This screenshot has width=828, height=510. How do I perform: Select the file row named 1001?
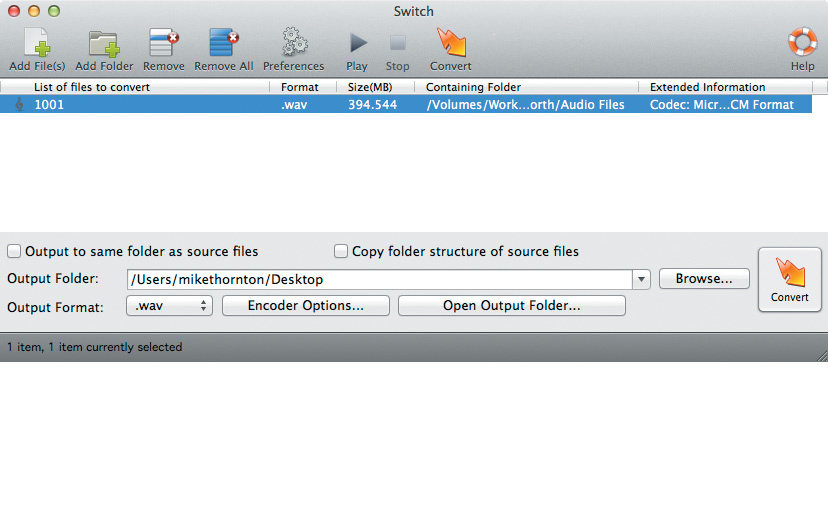tap(406, 105)
